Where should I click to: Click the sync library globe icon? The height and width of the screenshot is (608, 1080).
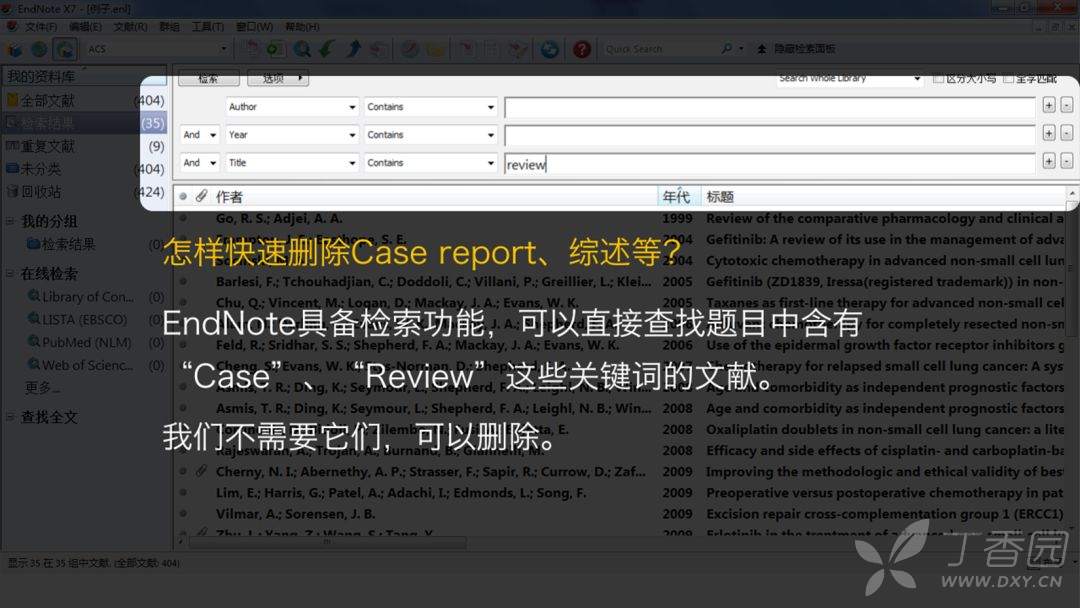[x=550, y=49]
